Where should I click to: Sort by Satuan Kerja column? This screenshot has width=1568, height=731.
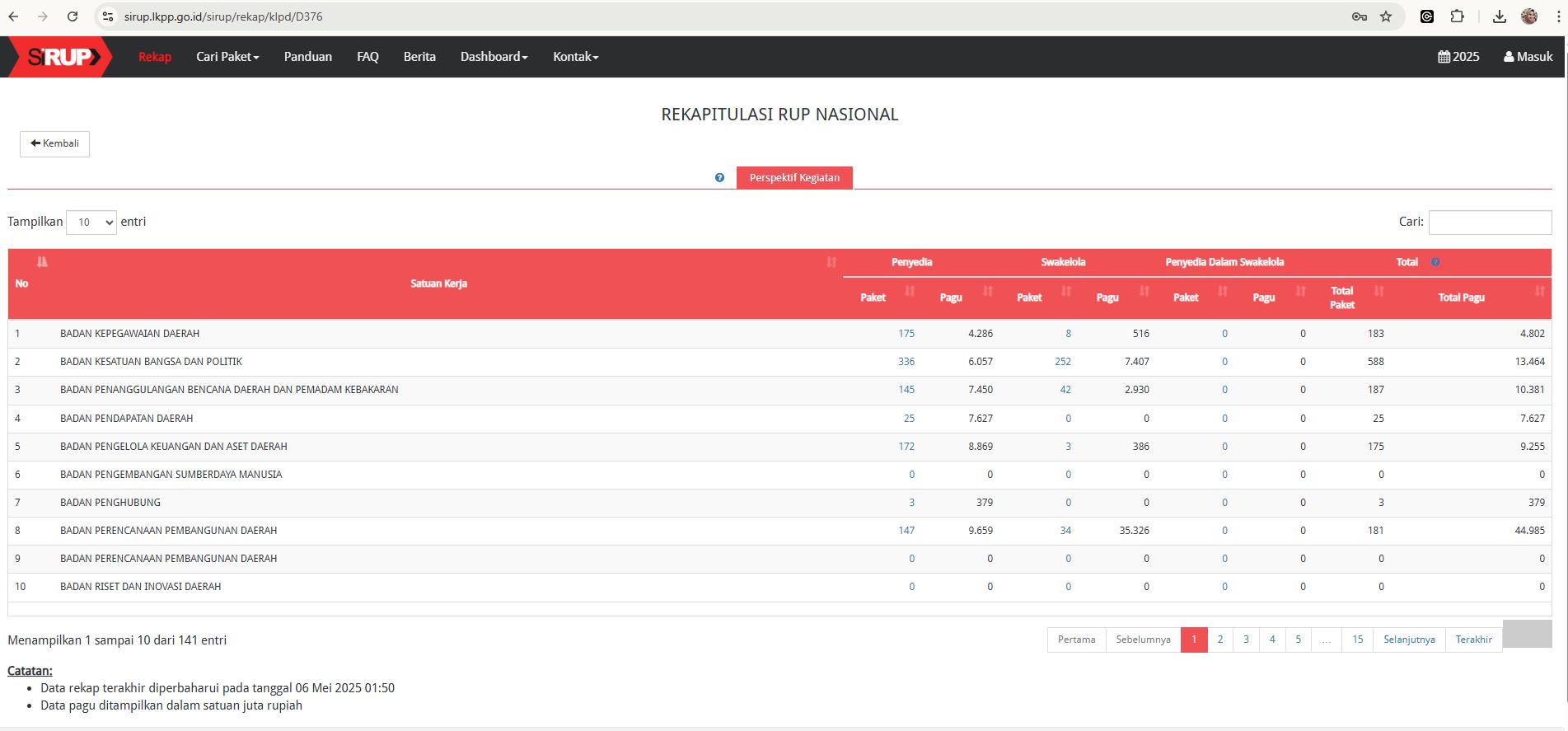tap(831, 262)
